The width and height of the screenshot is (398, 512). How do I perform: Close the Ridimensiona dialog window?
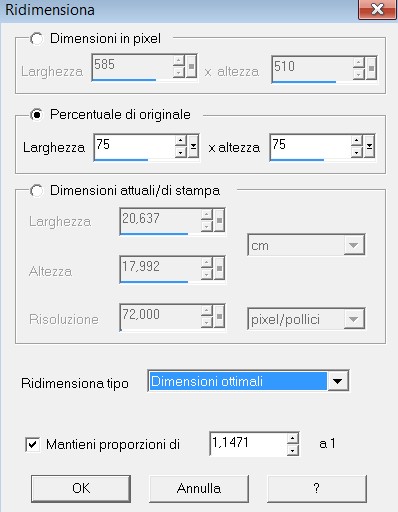[377, 9]
